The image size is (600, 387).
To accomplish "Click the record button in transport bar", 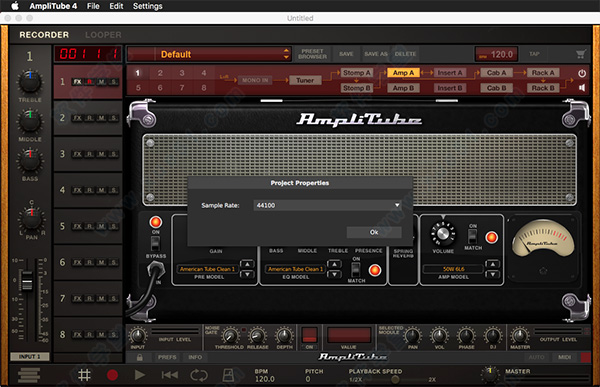I will (112, 375).
